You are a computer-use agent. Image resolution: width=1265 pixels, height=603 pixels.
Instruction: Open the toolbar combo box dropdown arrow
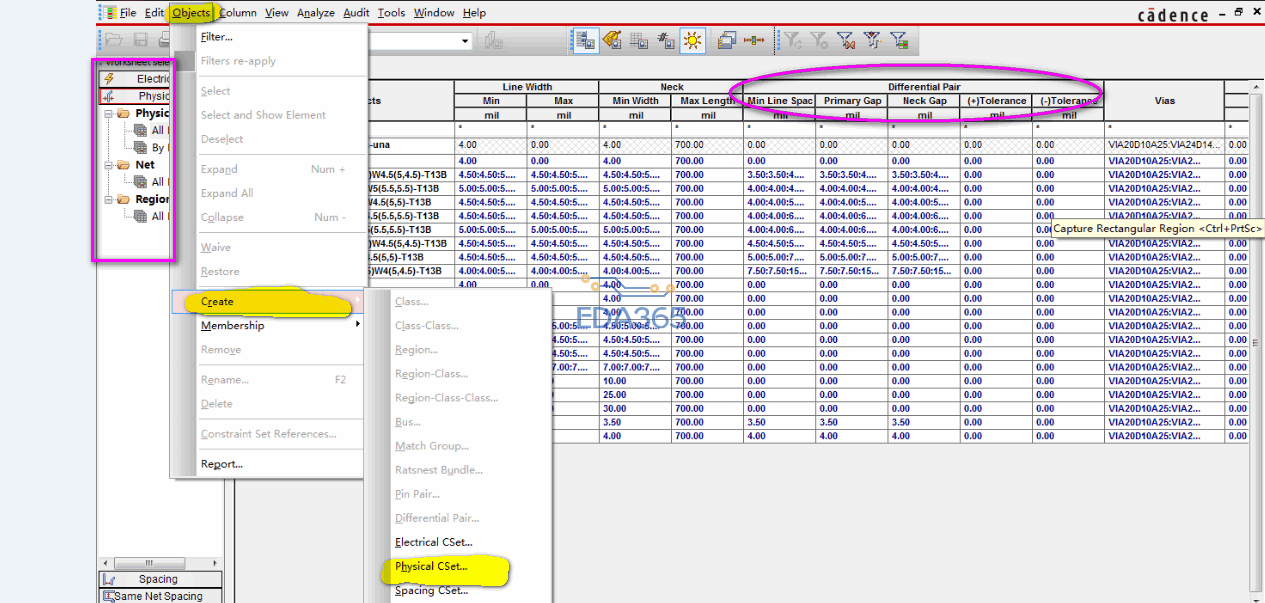pyautogui.click(x=465, y=41)
